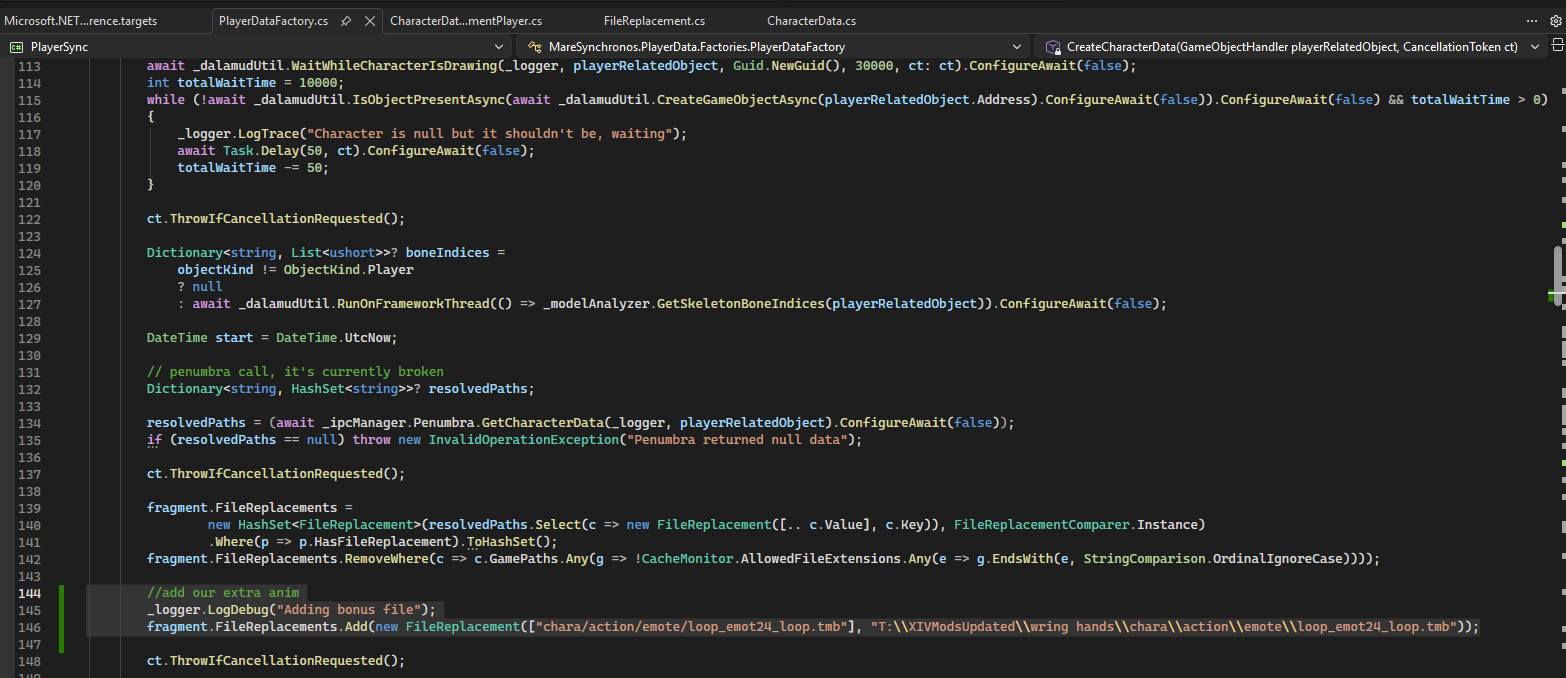Open the CharacterData.cs tab
The height and width of the screenshot is (678, 1566).
tap(811, 21)
